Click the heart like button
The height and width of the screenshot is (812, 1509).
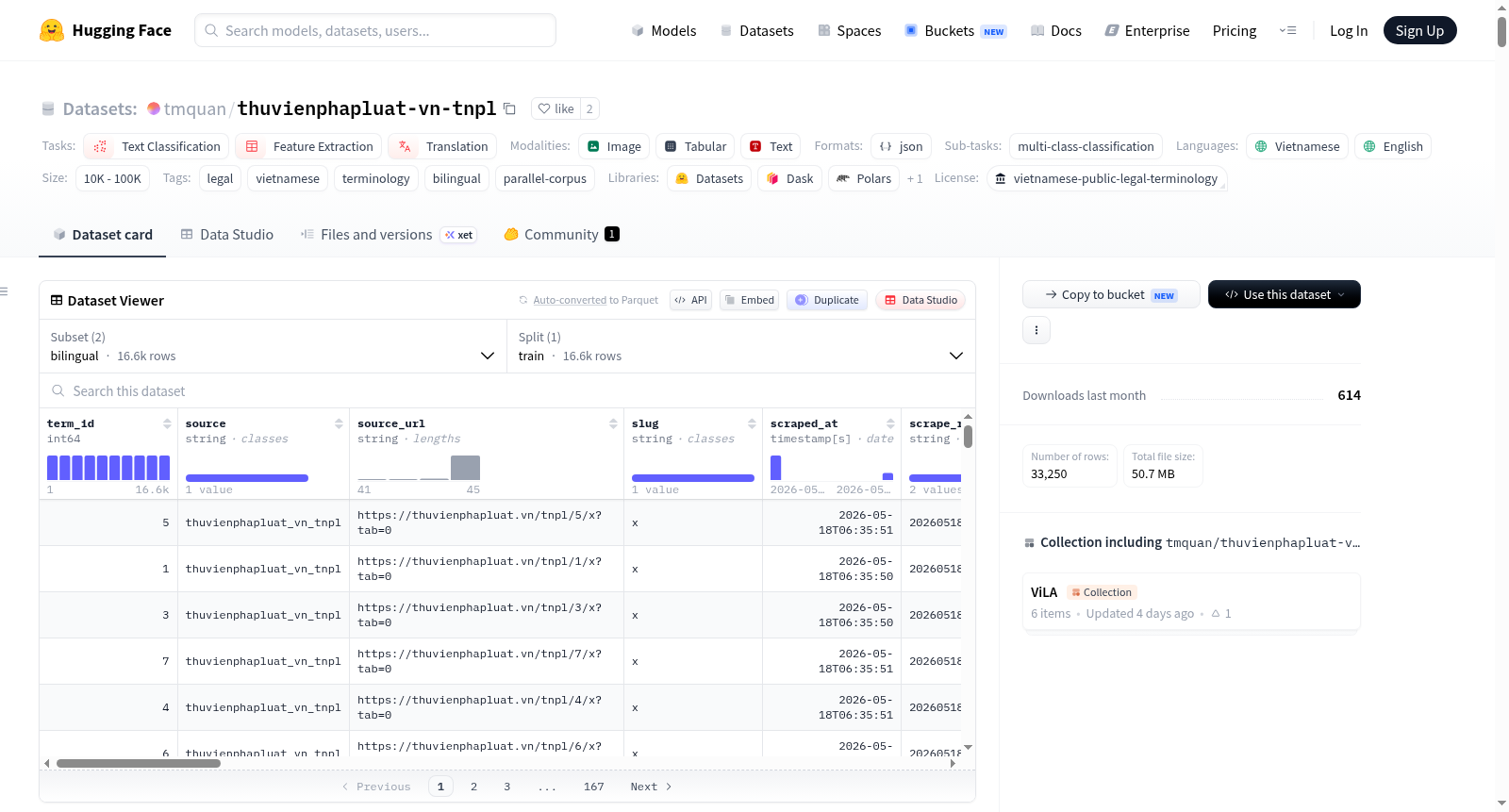click(556, 108)
